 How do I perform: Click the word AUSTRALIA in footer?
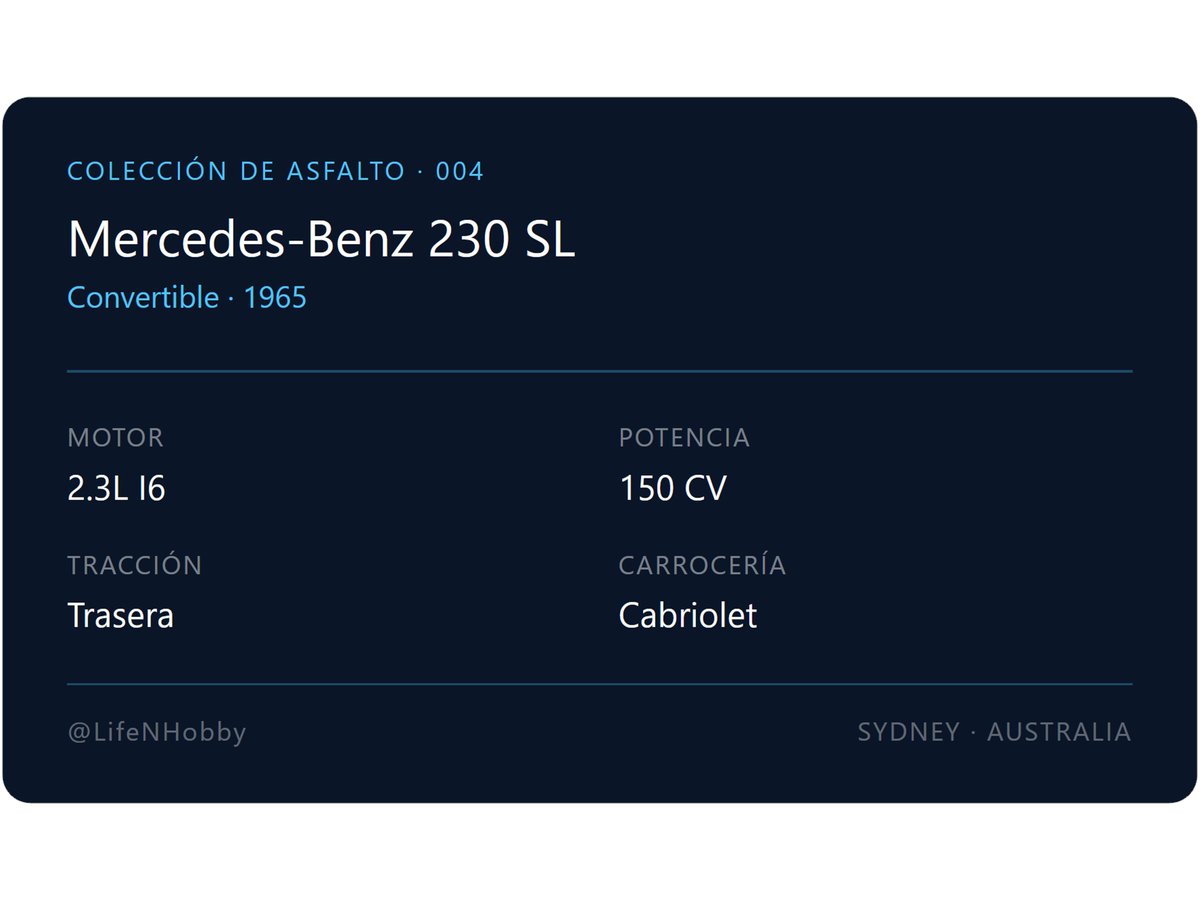tap(1059, 732)
